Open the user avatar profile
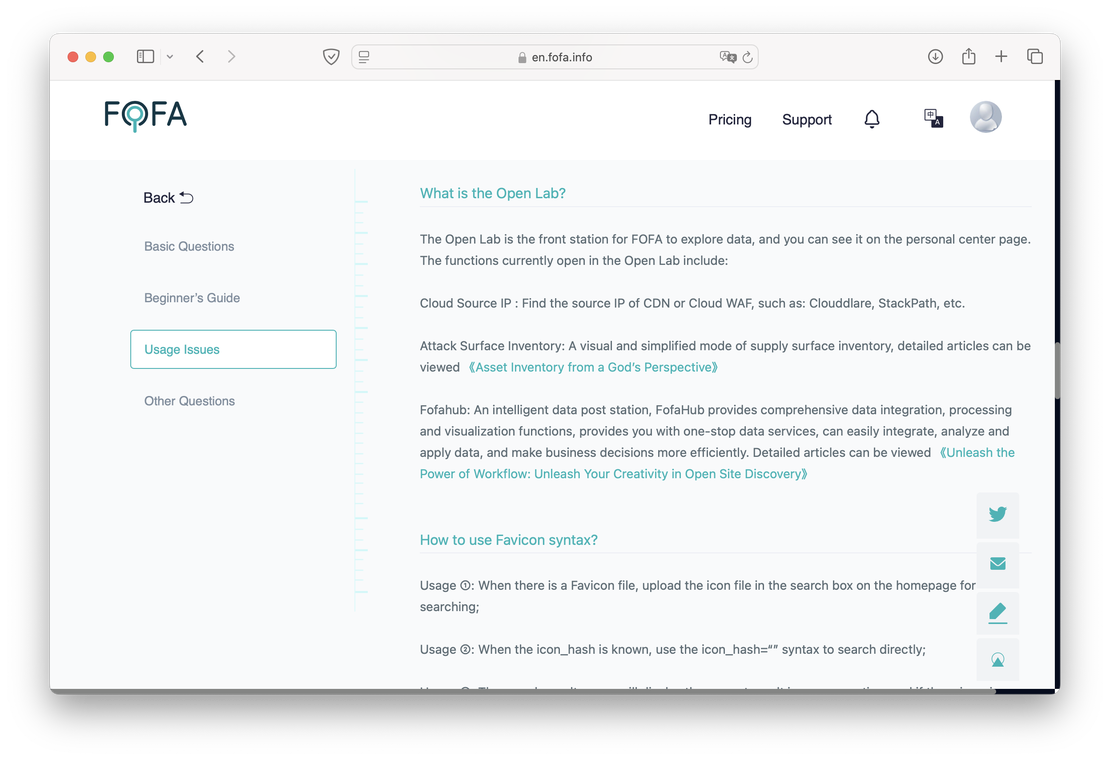1110x760 pixels. point(985,117)
